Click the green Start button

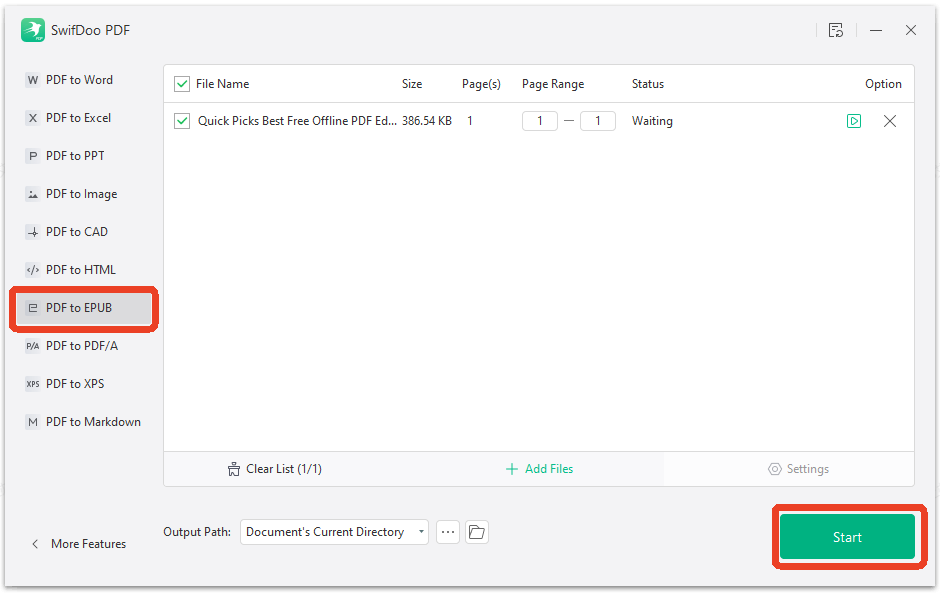click(847, 537)
